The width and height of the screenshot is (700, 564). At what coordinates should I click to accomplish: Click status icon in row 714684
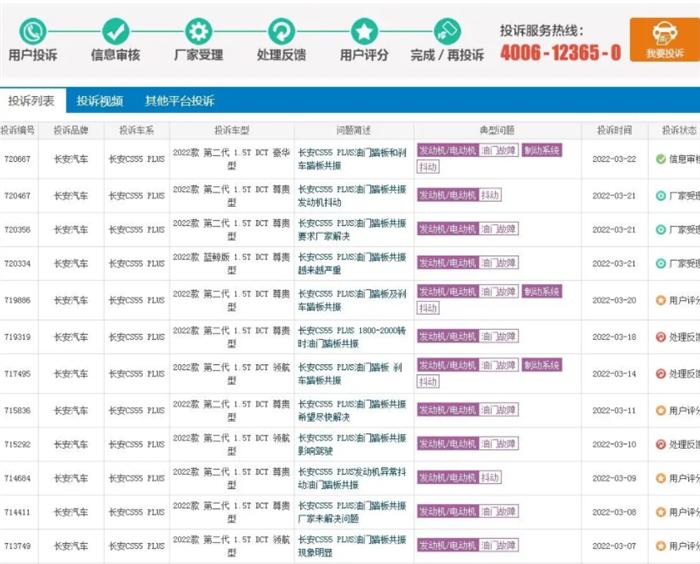661,478
